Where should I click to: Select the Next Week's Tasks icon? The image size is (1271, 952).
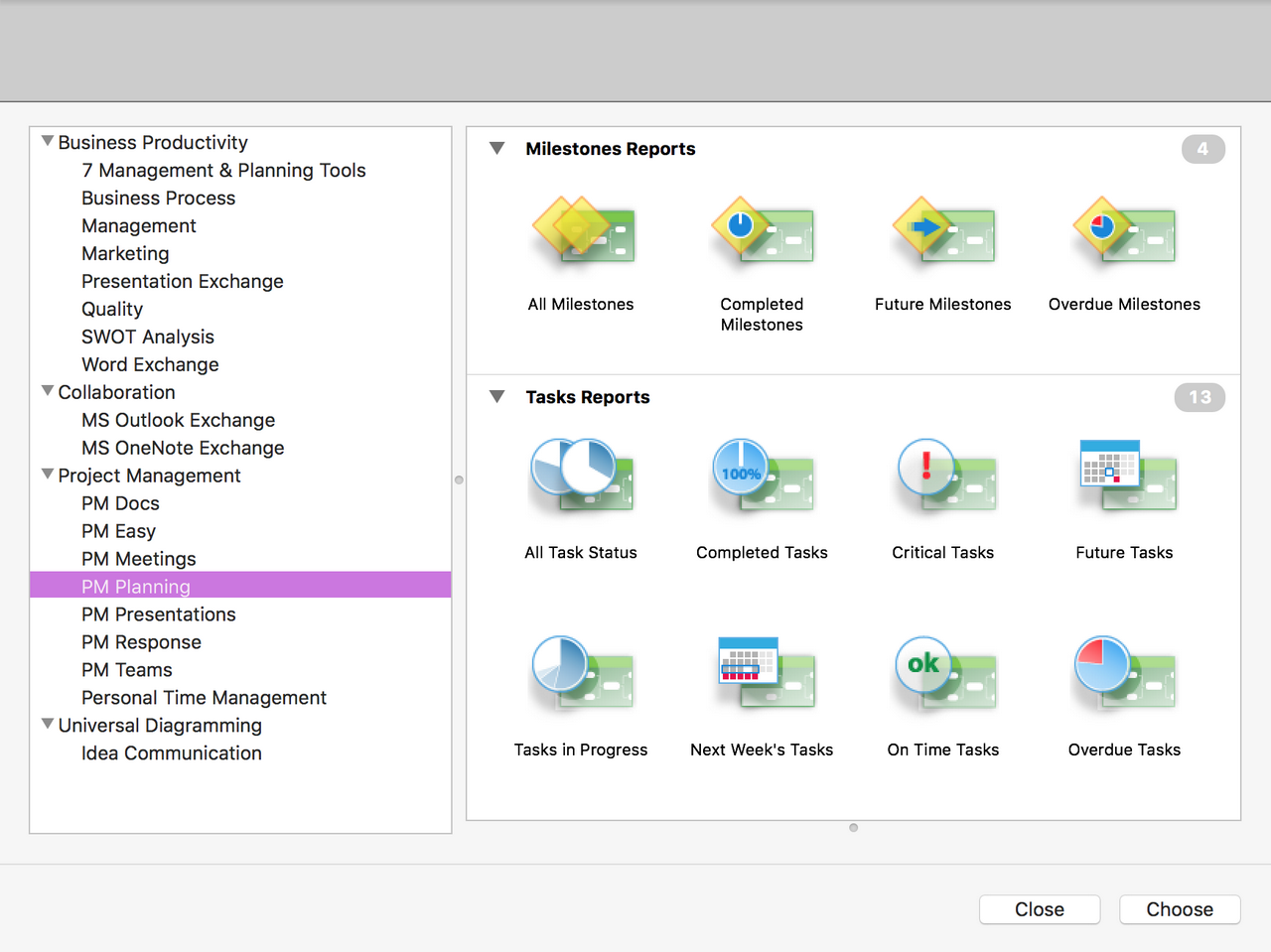[766, 675]
